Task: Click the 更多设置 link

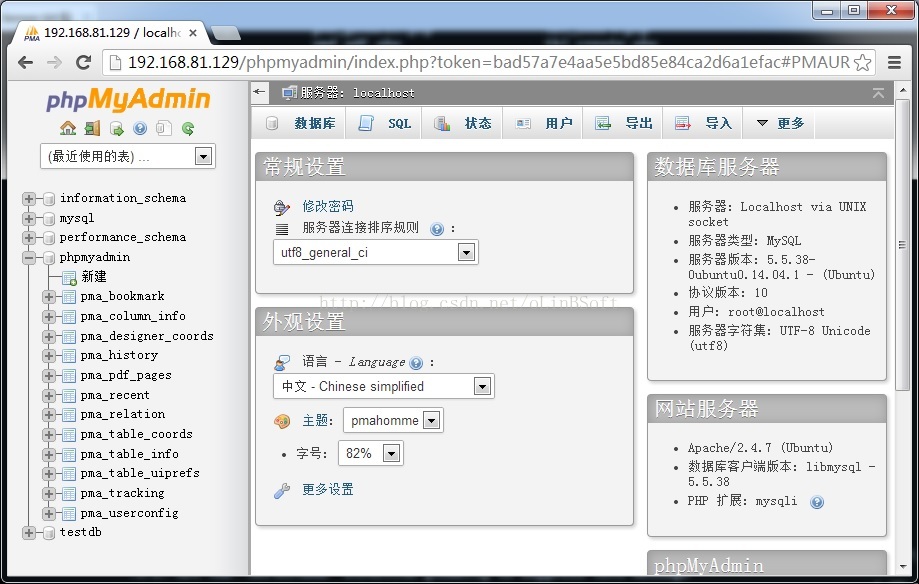Action: 328,490
